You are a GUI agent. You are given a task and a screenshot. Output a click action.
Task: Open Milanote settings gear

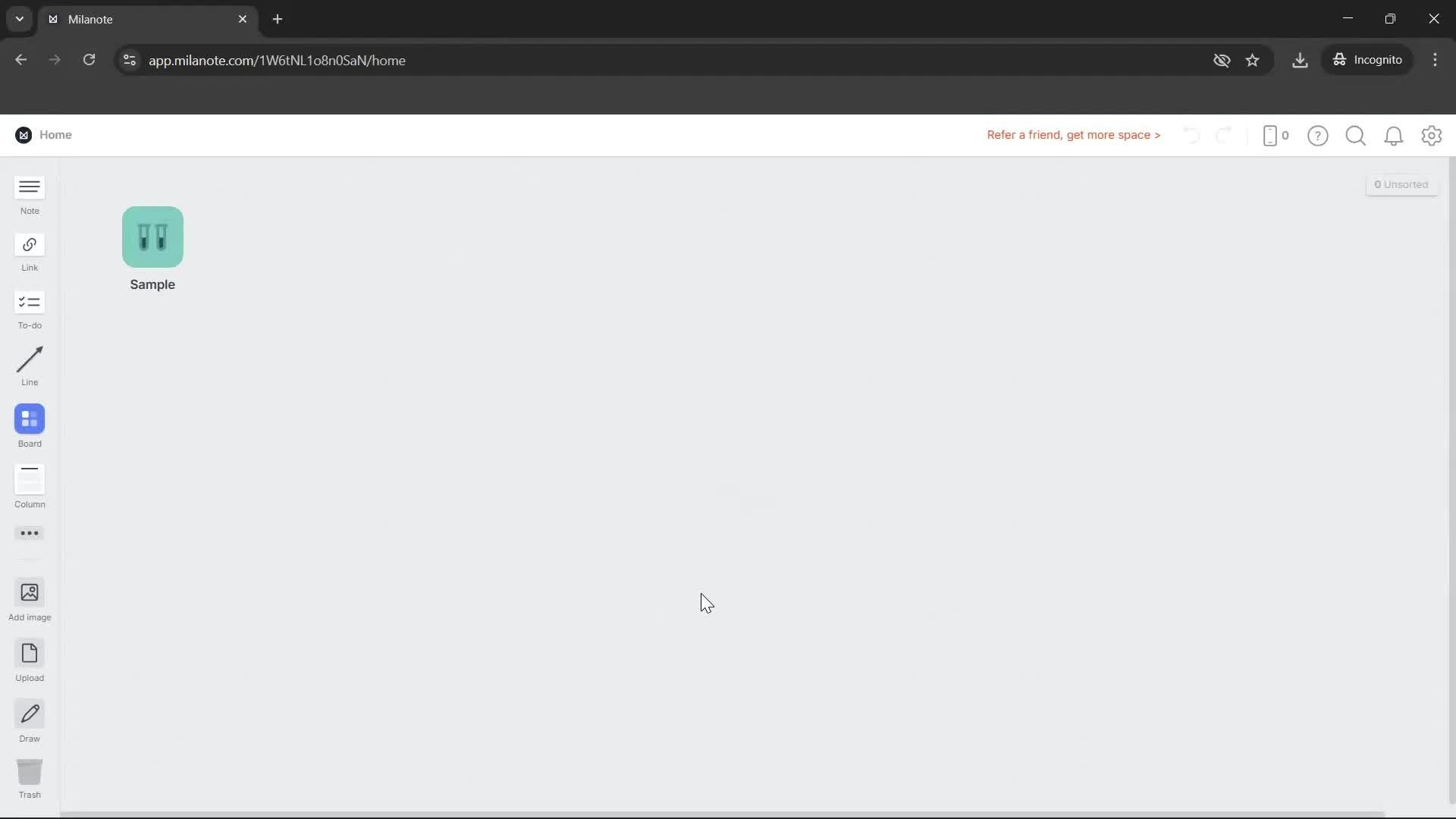click(x=1432, y=136)
